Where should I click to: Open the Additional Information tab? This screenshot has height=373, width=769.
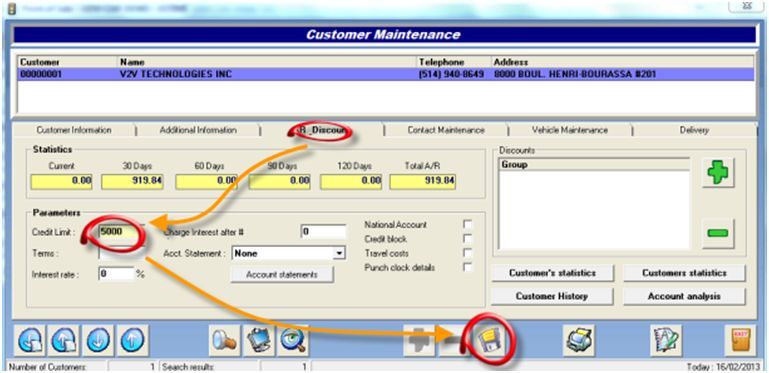pos(198,130)
